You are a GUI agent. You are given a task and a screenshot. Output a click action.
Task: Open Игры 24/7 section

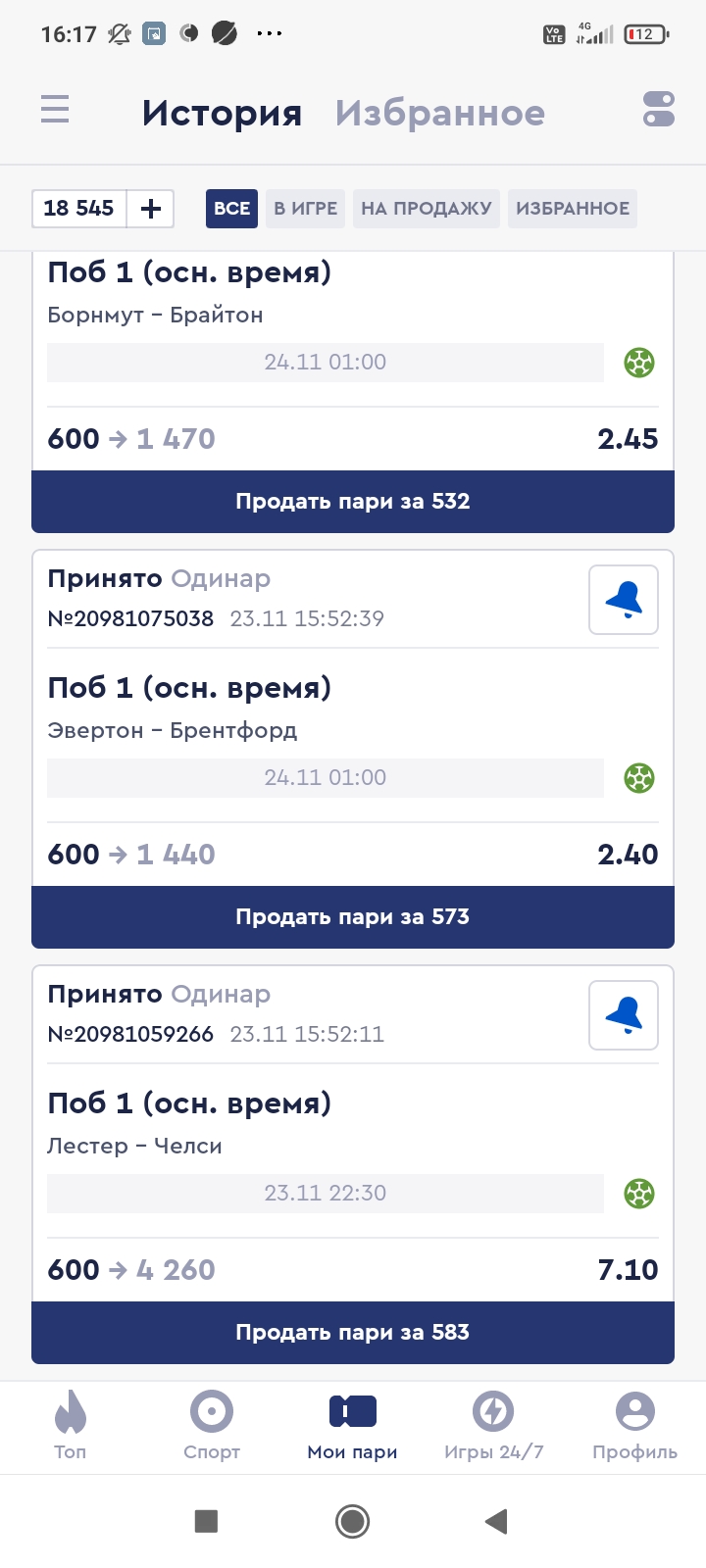(493, 1425)
